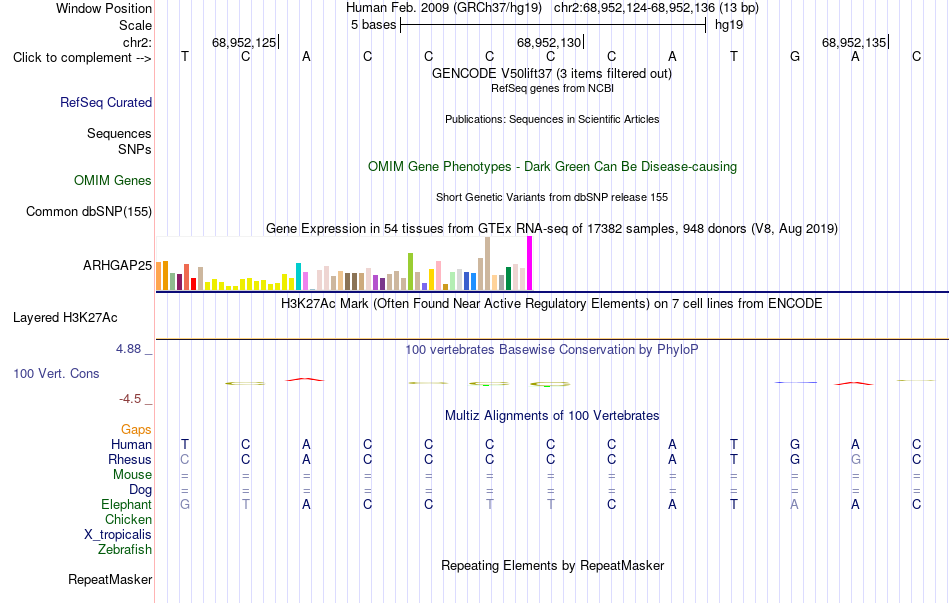Open the 100 Vert. Cons track label
The width and height of the screenshot is (950, 603).
(x=56, y=373)
